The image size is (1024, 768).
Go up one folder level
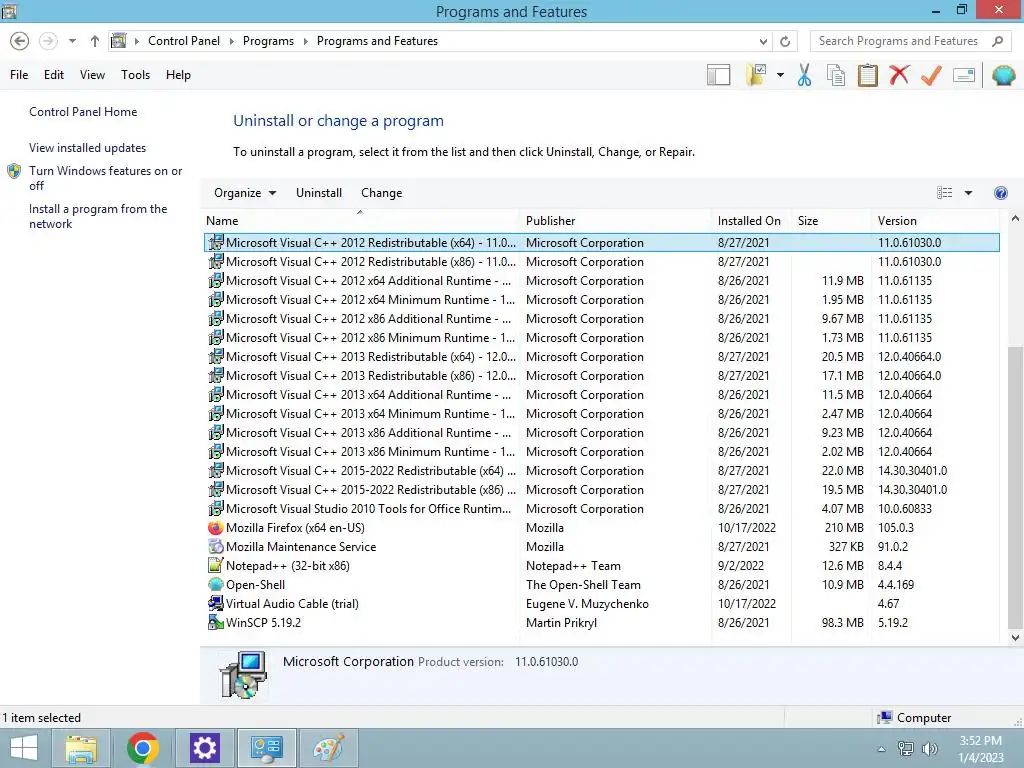coord(95,41)
